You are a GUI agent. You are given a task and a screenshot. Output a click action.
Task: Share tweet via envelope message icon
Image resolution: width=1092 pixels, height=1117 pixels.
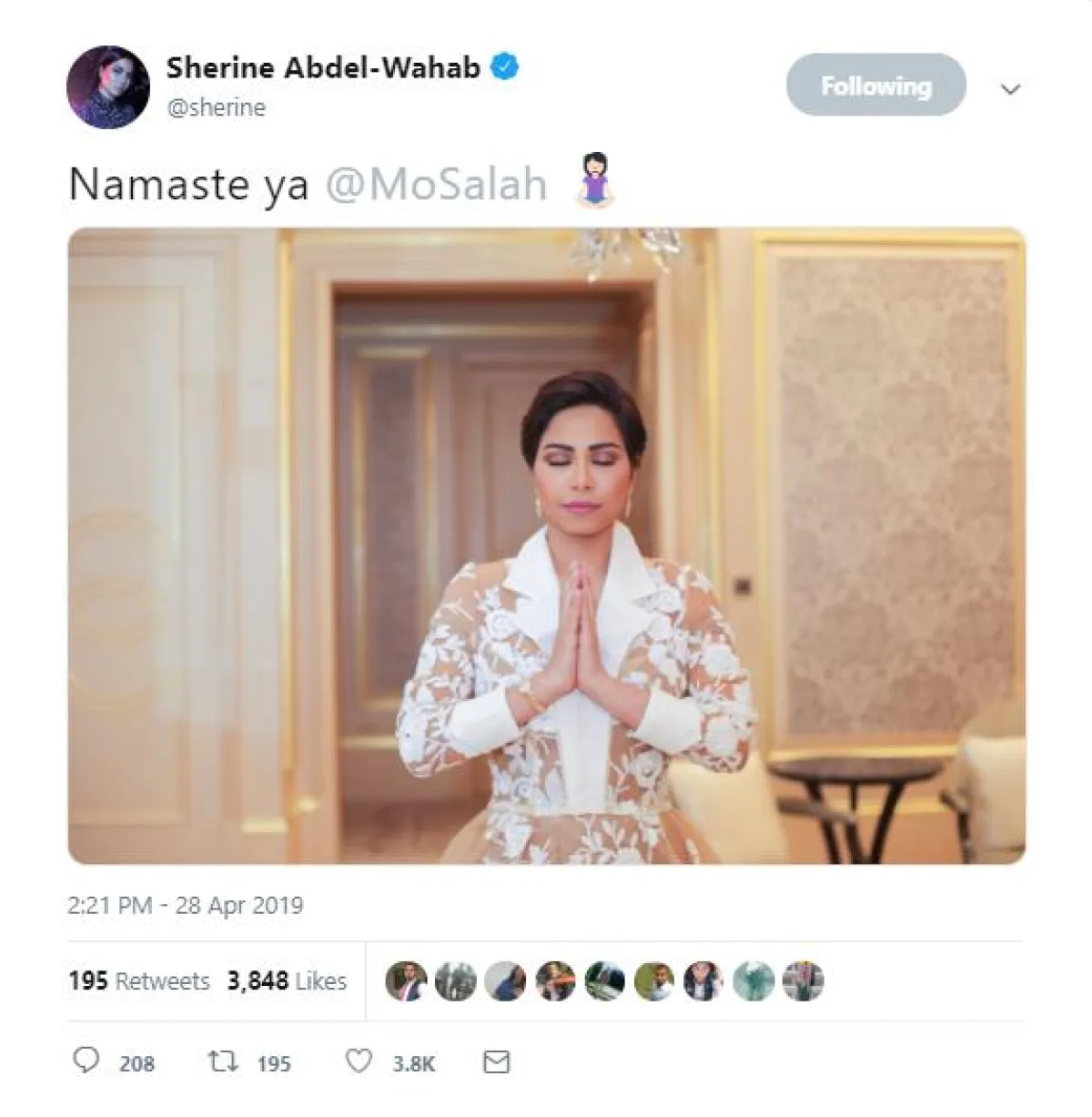point(496,1061)
